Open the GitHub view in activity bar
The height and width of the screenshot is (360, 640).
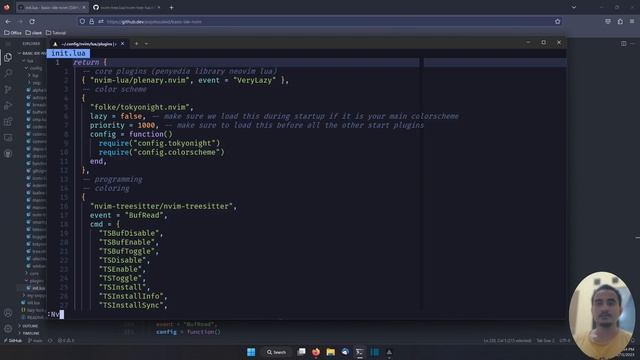pos(8,154)
